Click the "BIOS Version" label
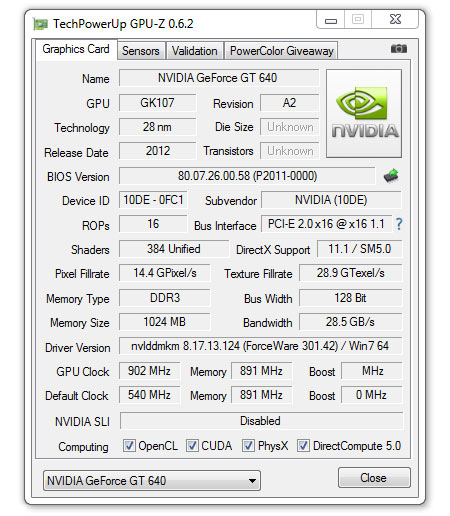 tap(78, 177)
